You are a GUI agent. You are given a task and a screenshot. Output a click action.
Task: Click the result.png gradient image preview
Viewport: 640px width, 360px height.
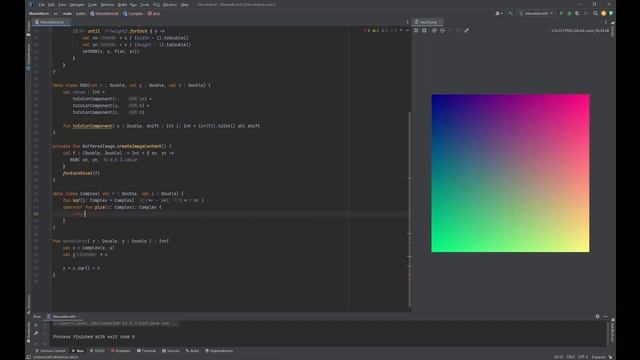point(511,173)
